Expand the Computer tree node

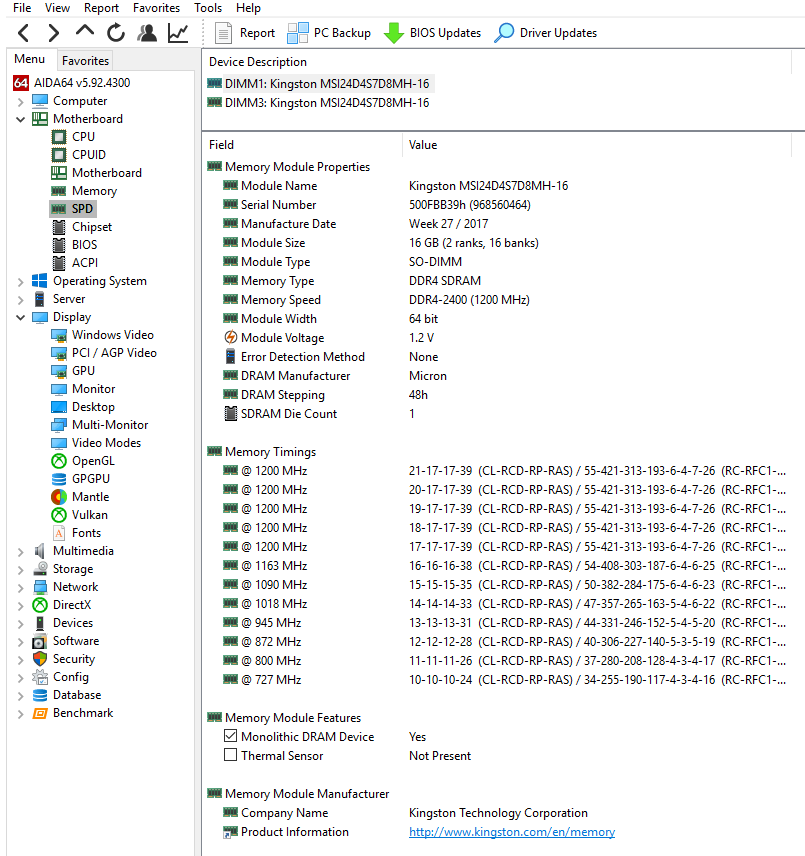click(x=21, y=102)
